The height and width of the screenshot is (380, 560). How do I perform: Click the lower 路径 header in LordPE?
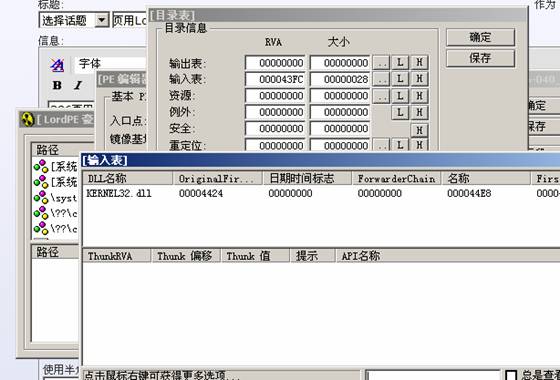pos(55,252)
